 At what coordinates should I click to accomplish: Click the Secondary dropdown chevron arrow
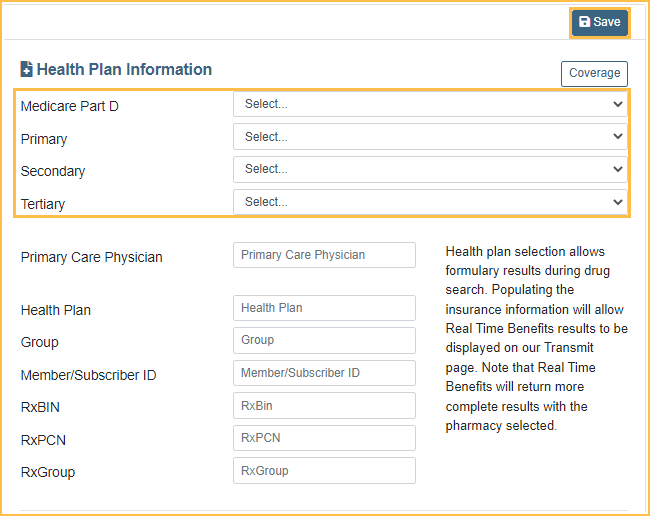pos(617,169)
